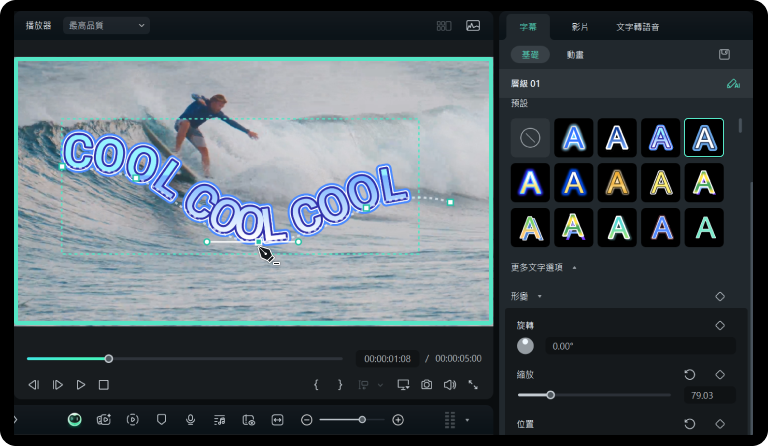This screenshot has width=768, height=446.
Task: Switch to the 文字轉語音 tab
Action: point(637,27)
